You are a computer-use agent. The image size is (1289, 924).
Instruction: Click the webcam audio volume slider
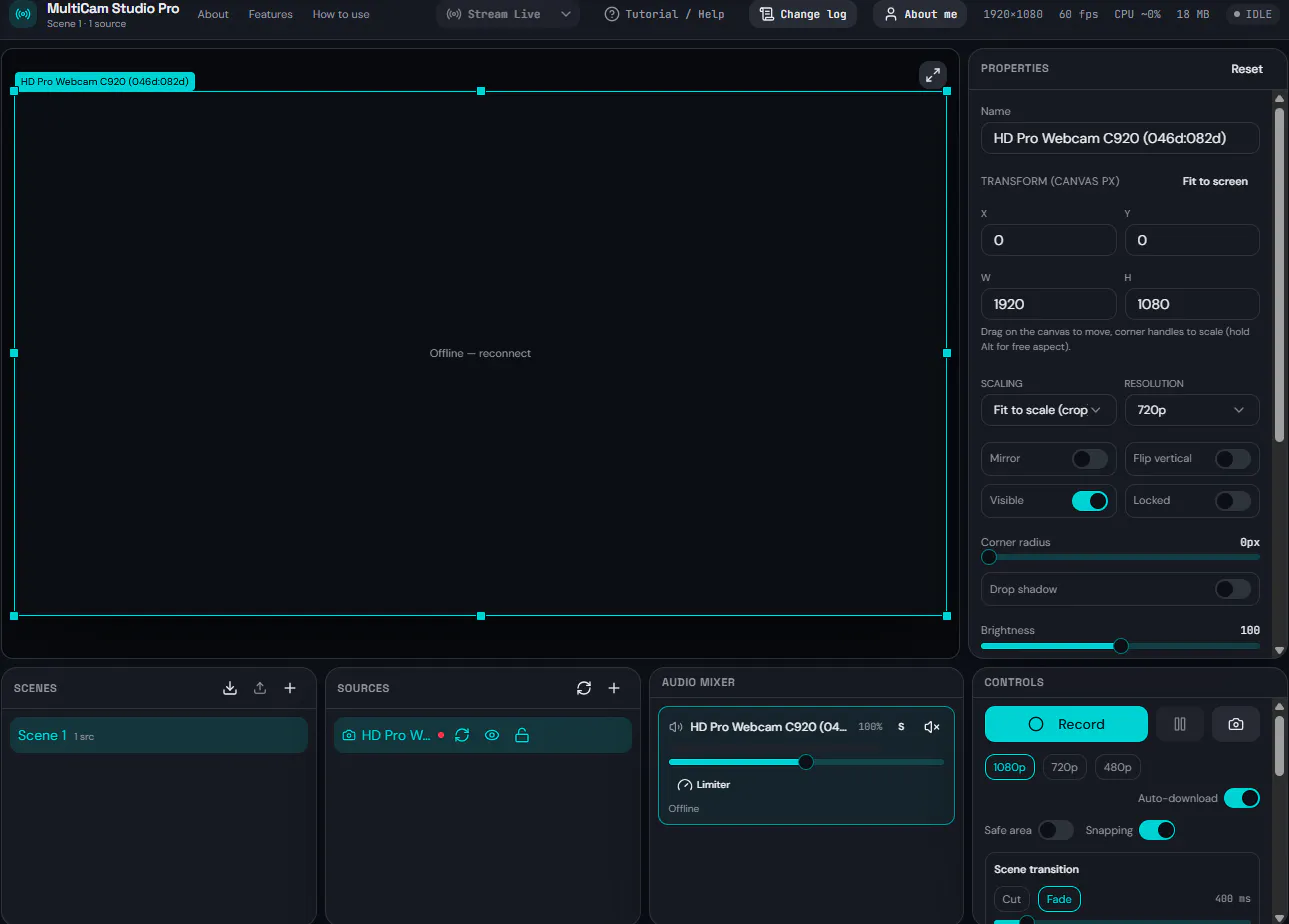(806, 762)
